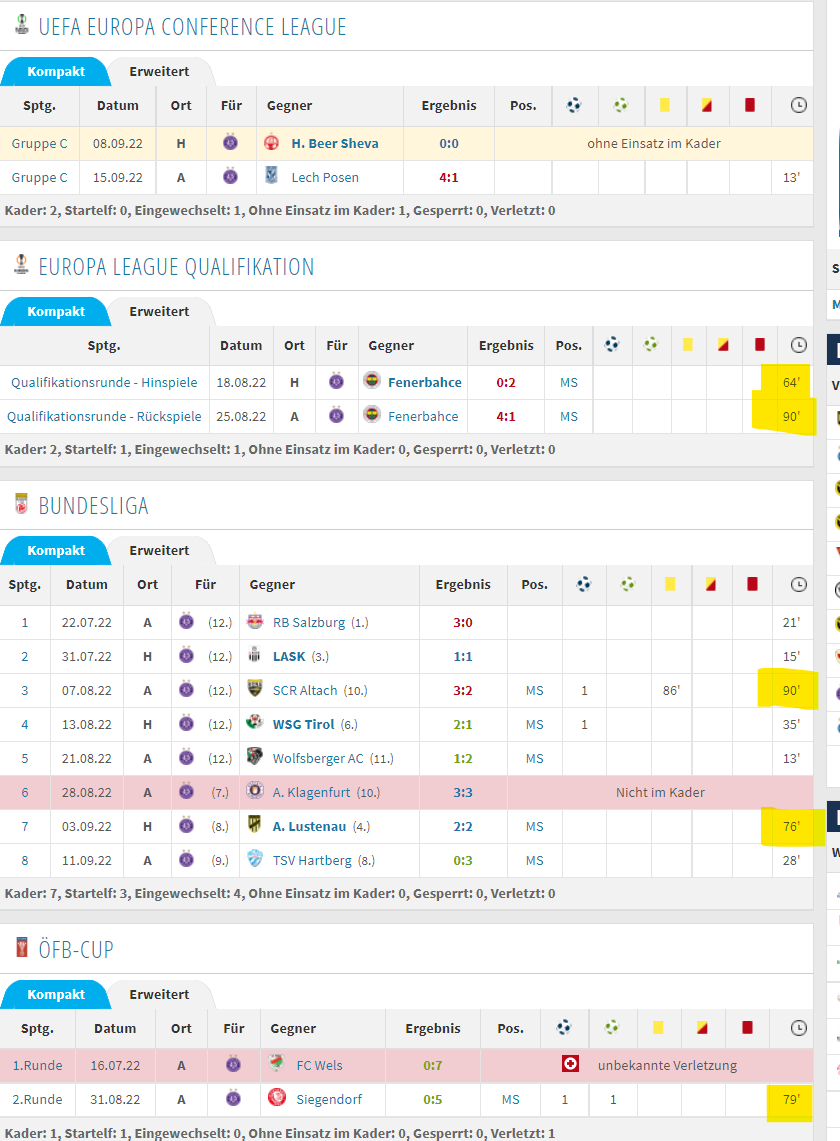
Task: Open 0:5 result against Siegendorf
Action: tap(433, 1100)
